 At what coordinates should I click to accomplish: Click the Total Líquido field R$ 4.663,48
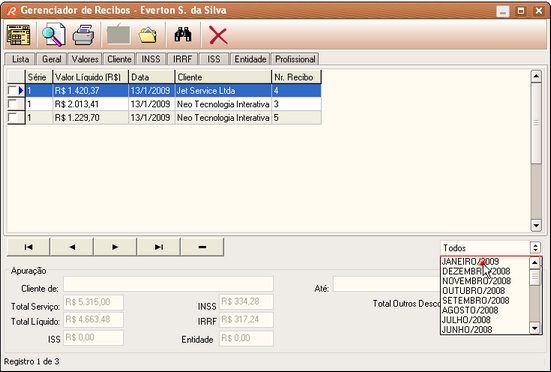pyautogui.click(x=93, y=320)
